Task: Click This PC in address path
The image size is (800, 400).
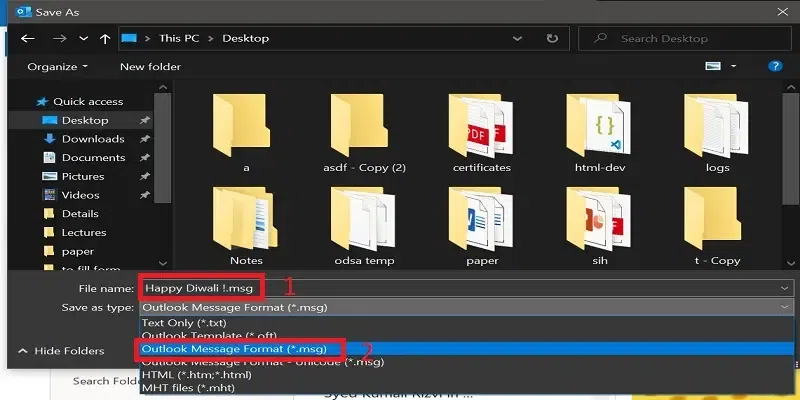Action: coord(179,38)
